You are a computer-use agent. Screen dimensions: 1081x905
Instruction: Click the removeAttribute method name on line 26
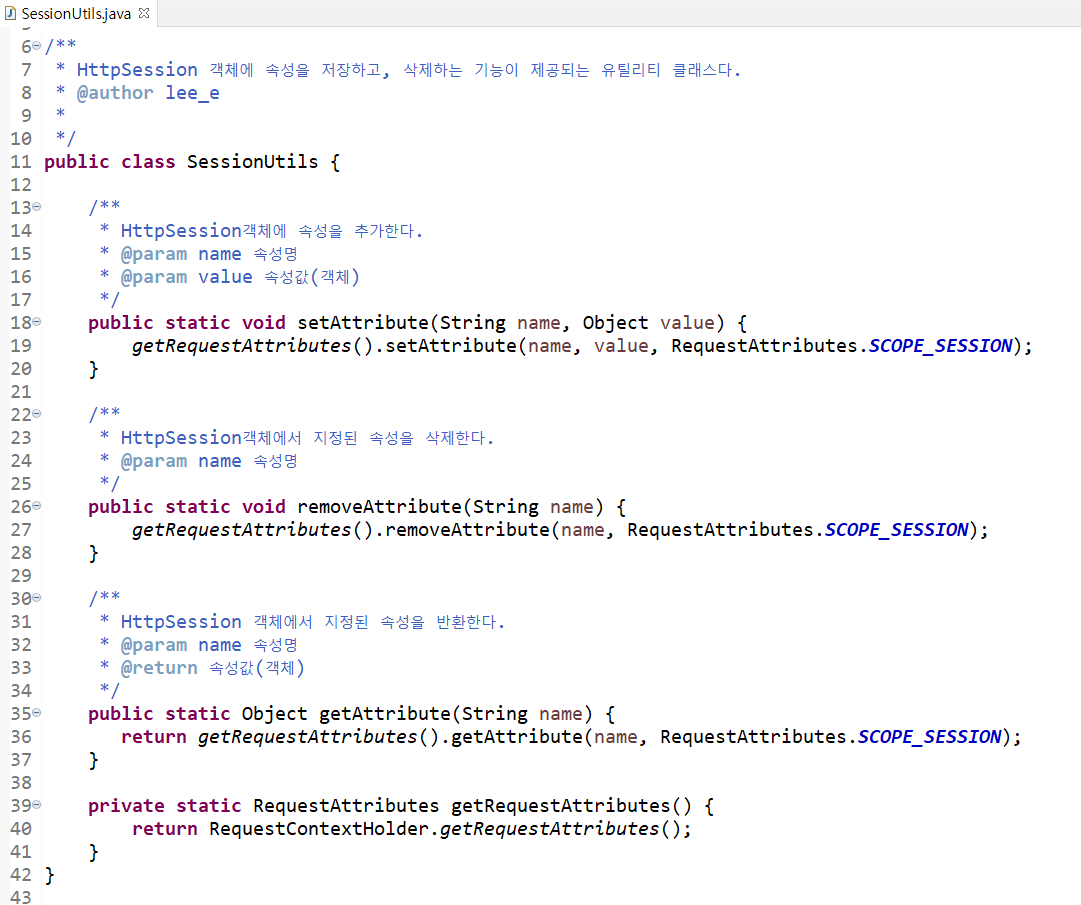point(379,507)
